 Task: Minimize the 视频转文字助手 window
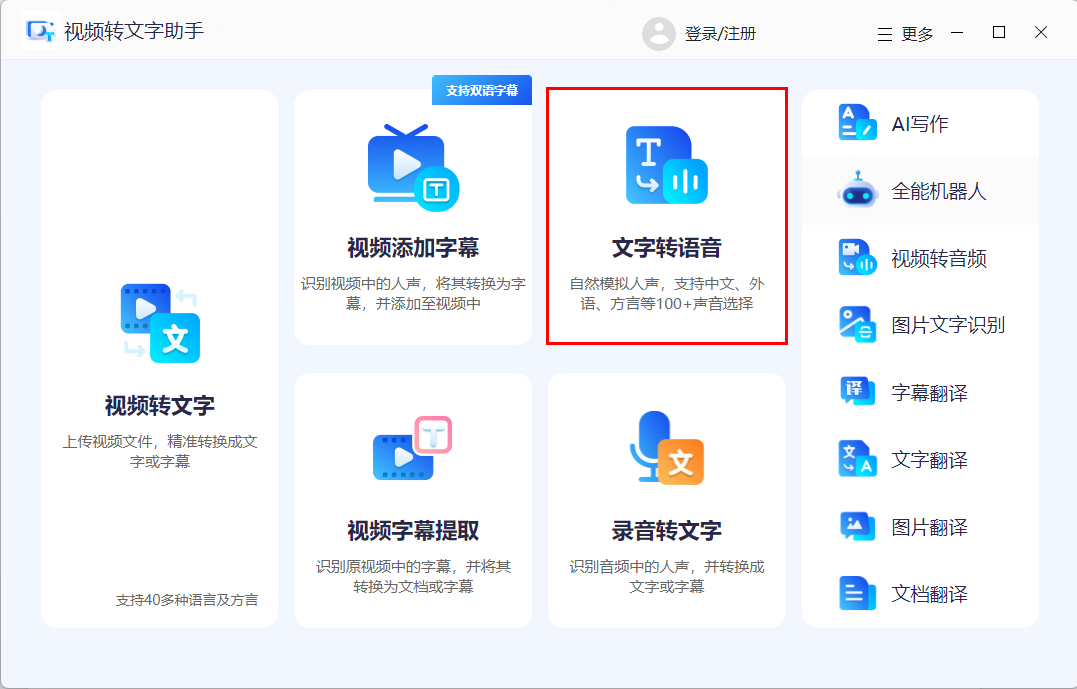click(x=957, y=32)
